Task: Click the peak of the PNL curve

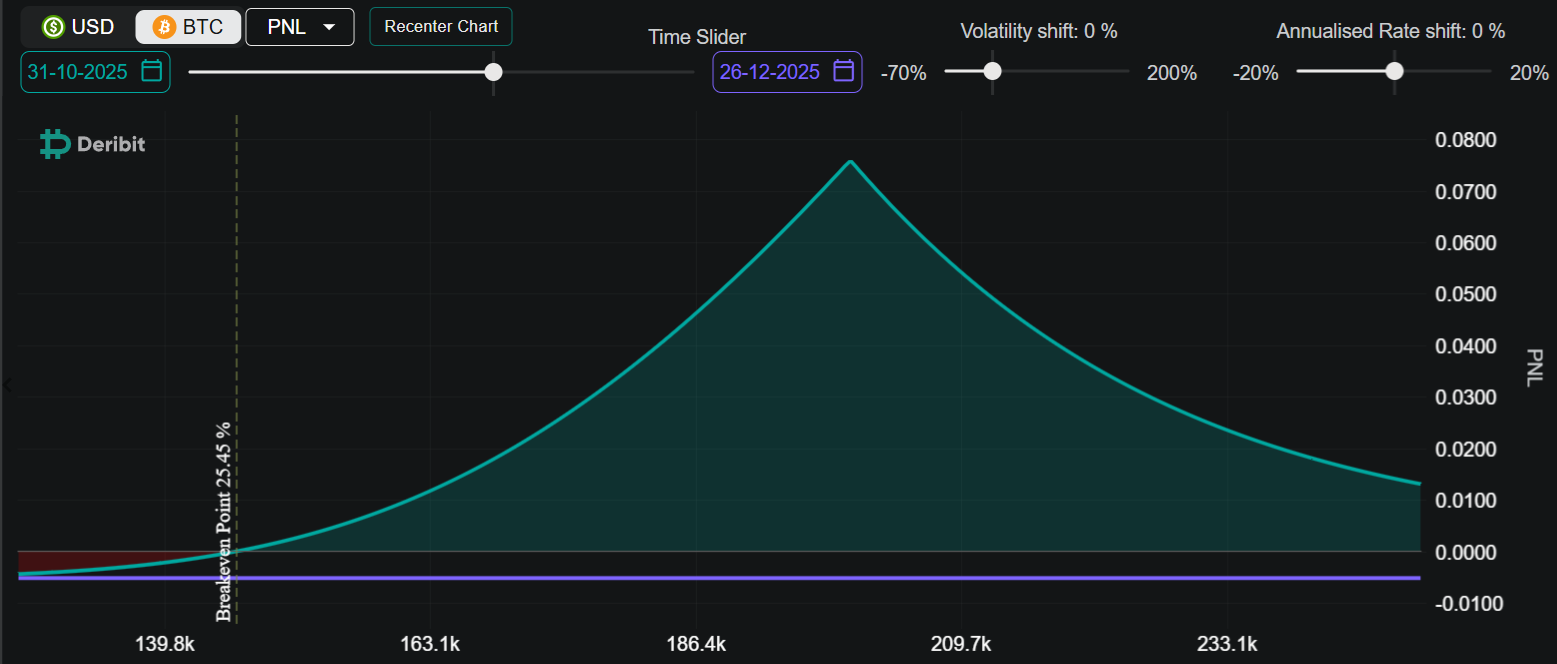Action: point(850,162)
